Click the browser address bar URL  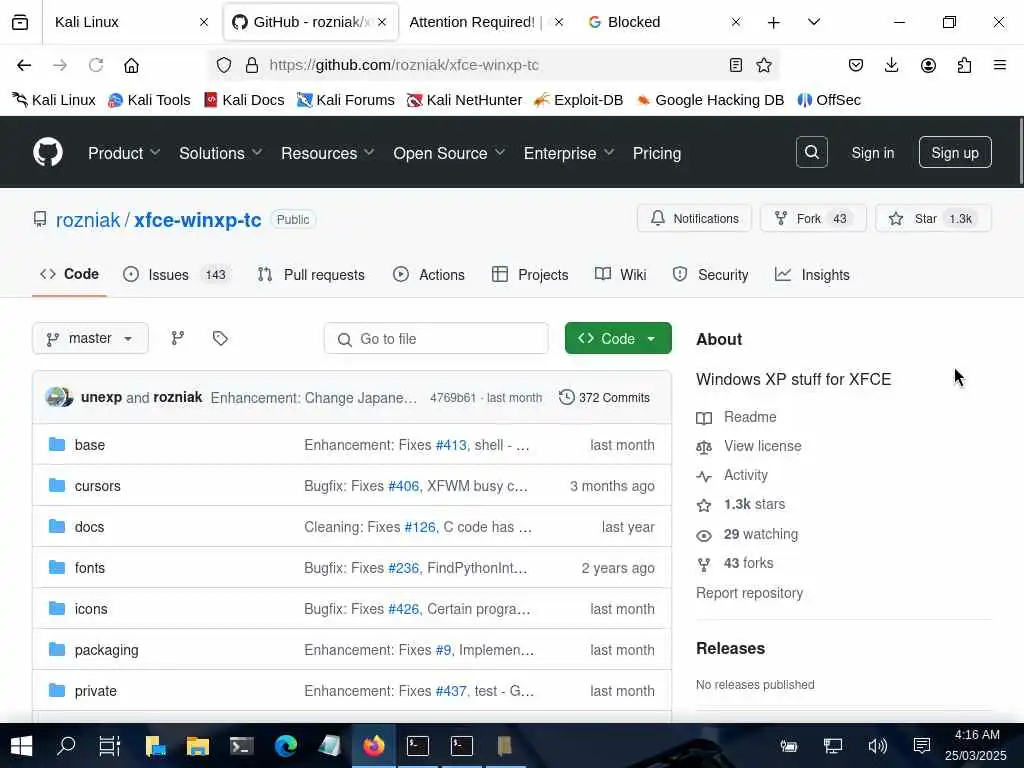(404, 65)
